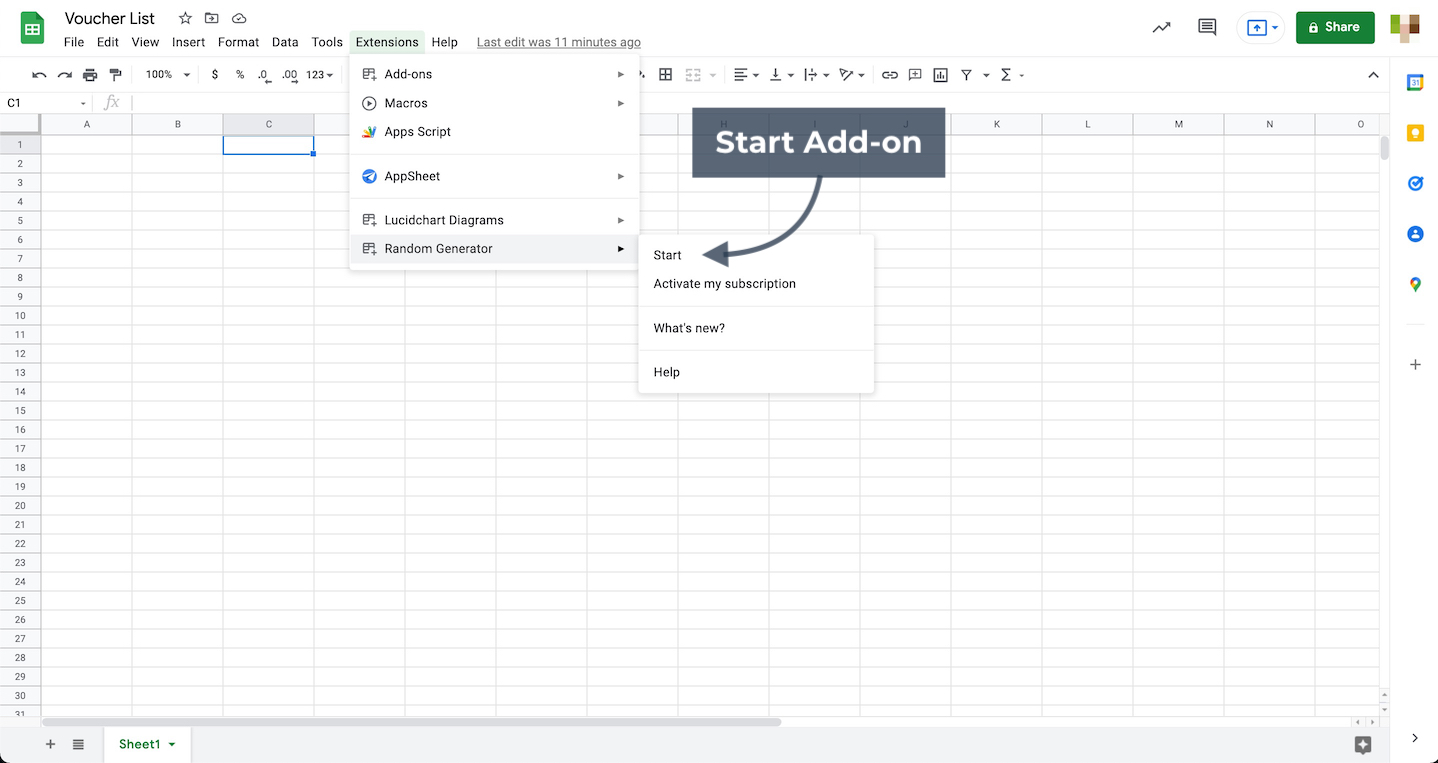This screenshot has height=763, width=1438.
Task: Select the Paint format roller tool
Action: (115, 75)
